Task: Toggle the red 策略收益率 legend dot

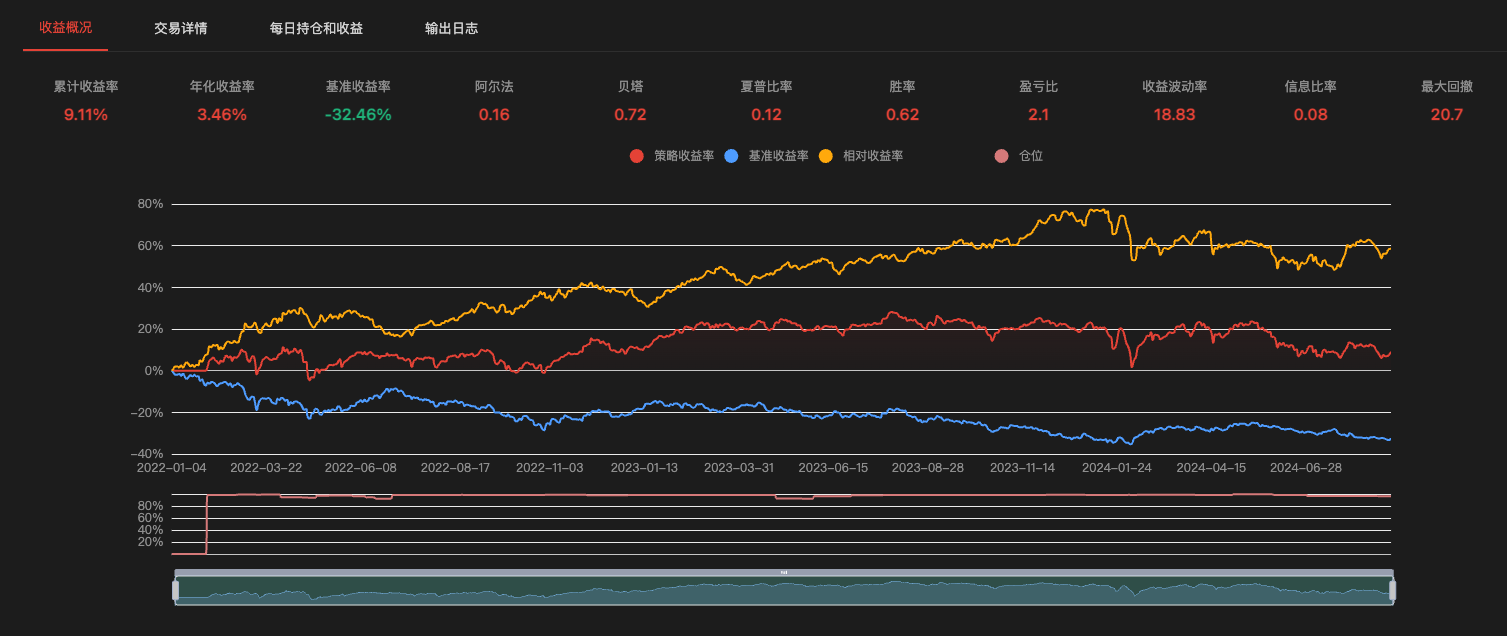Action: [637, 156]
